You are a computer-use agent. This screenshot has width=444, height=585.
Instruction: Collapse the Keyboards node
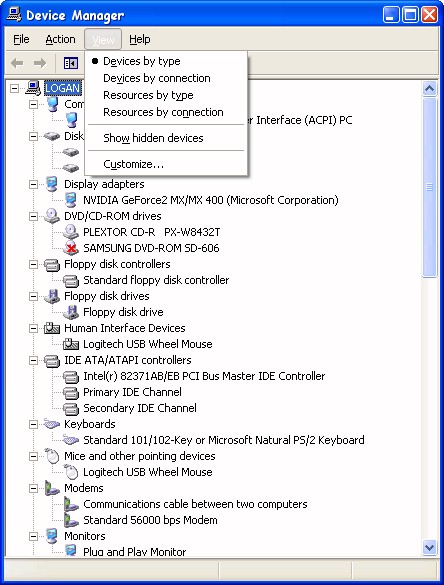(34, 425)
